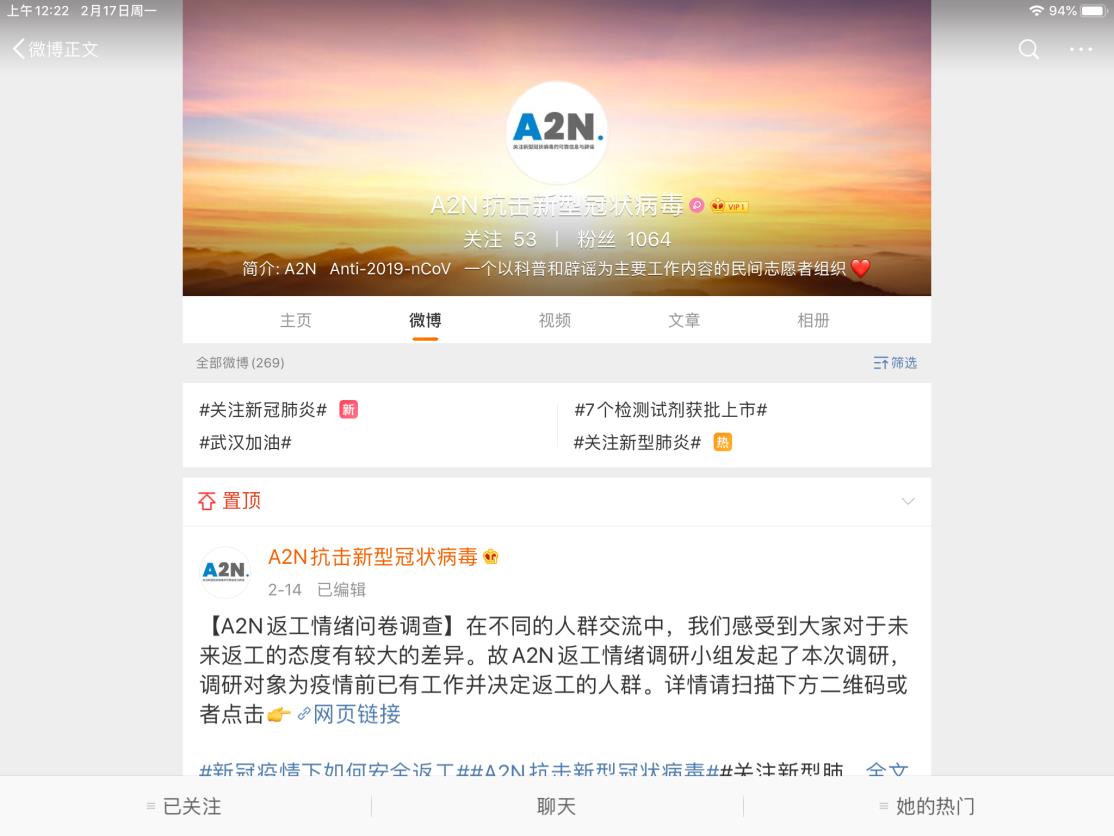Tap the A2N profile avatar
The image size is (1114, 836).
[x=557, y=133]
